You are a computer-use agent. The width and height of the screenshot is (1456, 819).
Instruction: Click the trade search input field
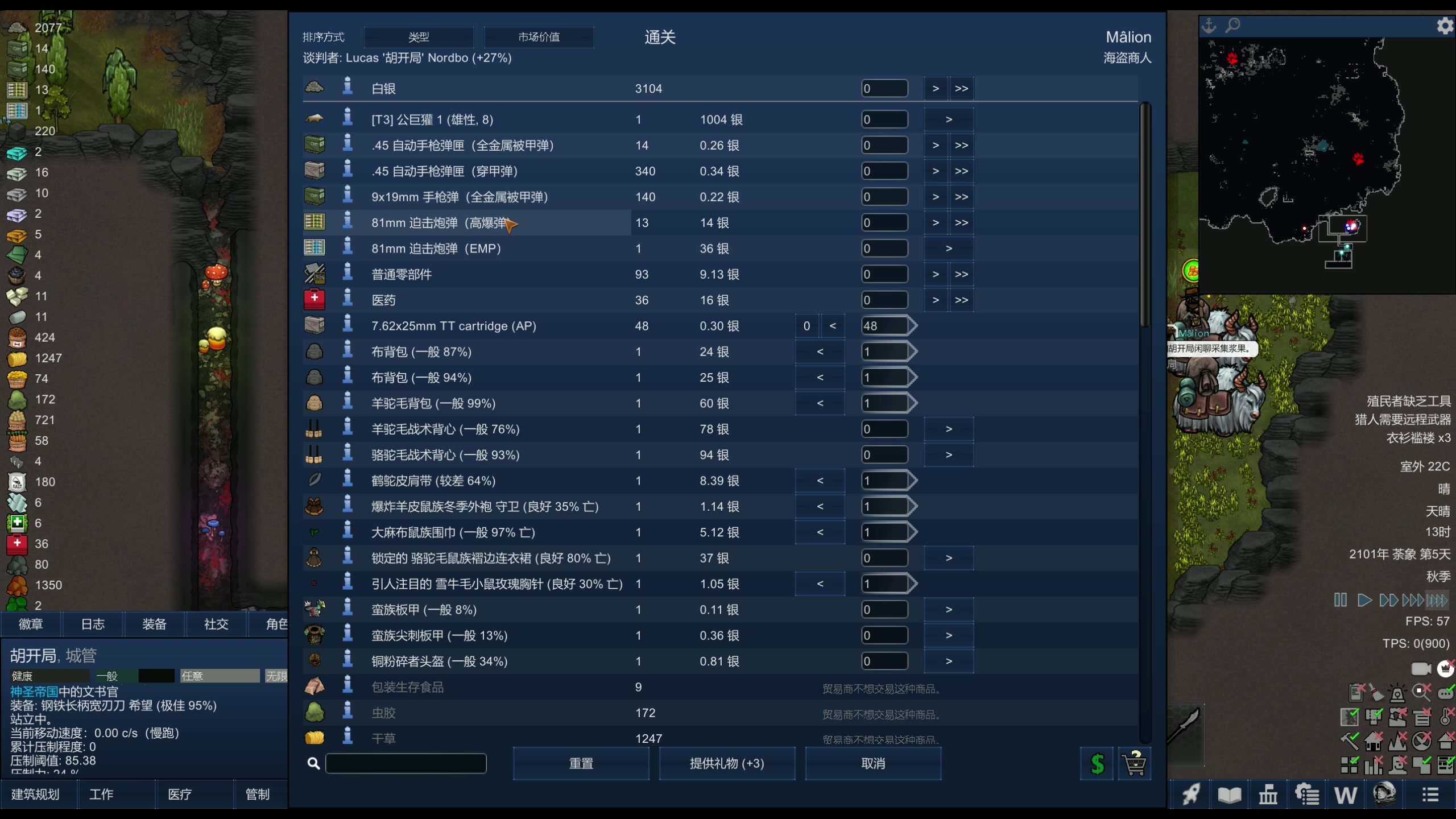(x=406, y=764)
